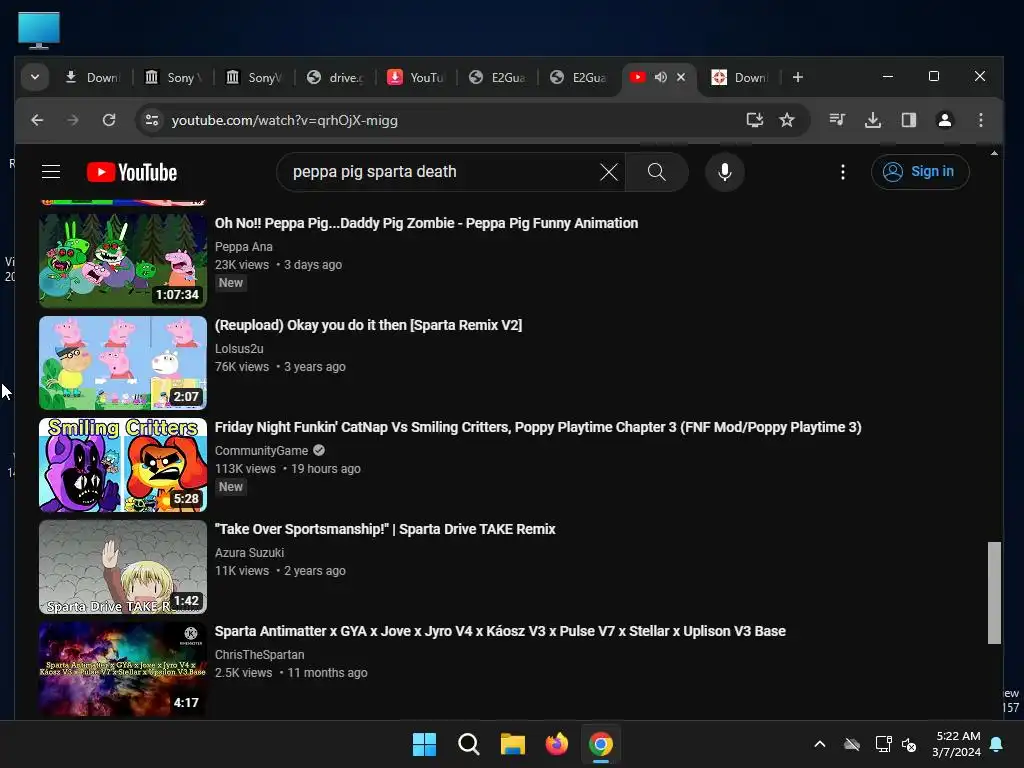Click the address bar URL
Screen dimensions: 1024x768
click(x=285, y=121)
